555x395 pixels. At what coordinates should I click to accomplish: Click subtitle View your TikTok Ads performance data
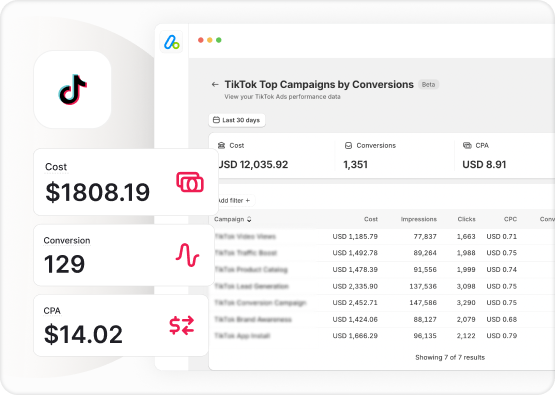[282, 97]
